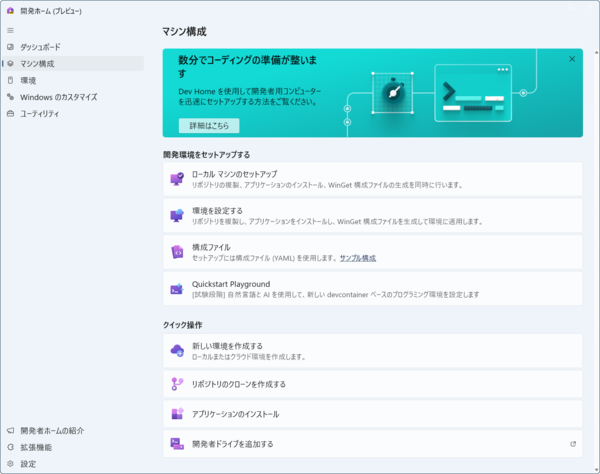
Task: Open the サンプル構成 link
Action: pos(358,258)
